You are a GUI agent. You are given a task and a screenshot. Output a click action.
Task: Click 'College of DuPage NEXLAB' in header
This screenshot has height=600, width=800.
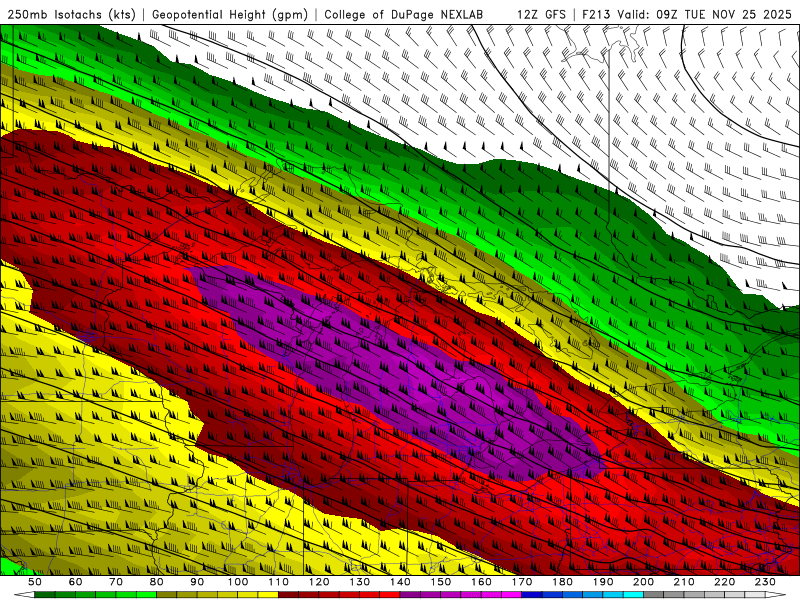point(404,14)
